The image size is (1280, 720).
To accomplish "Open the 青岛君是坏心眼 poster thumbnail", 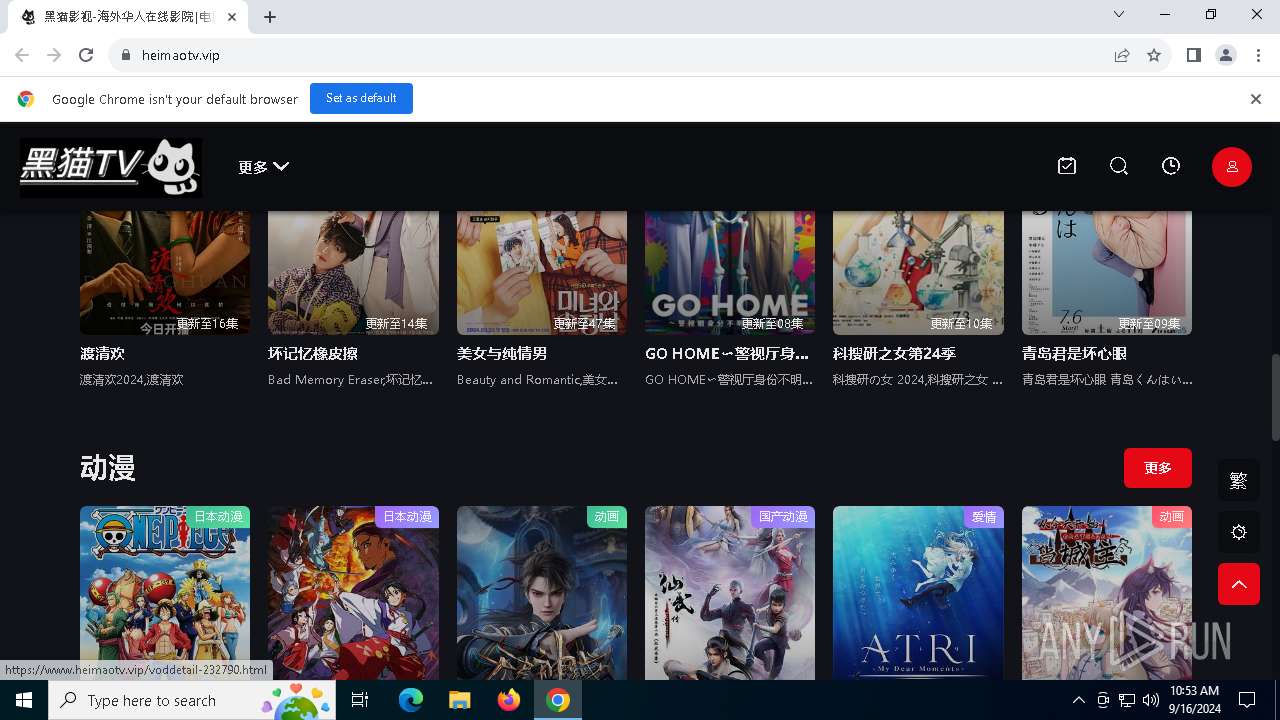I will pyautogui.click(x=1107, y=273).
